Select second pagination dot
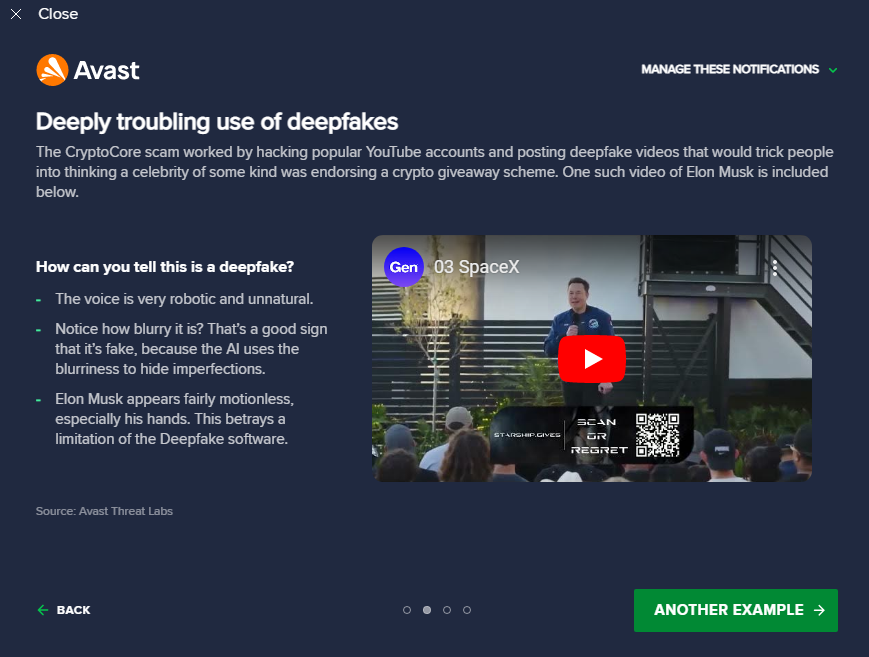 427,610
